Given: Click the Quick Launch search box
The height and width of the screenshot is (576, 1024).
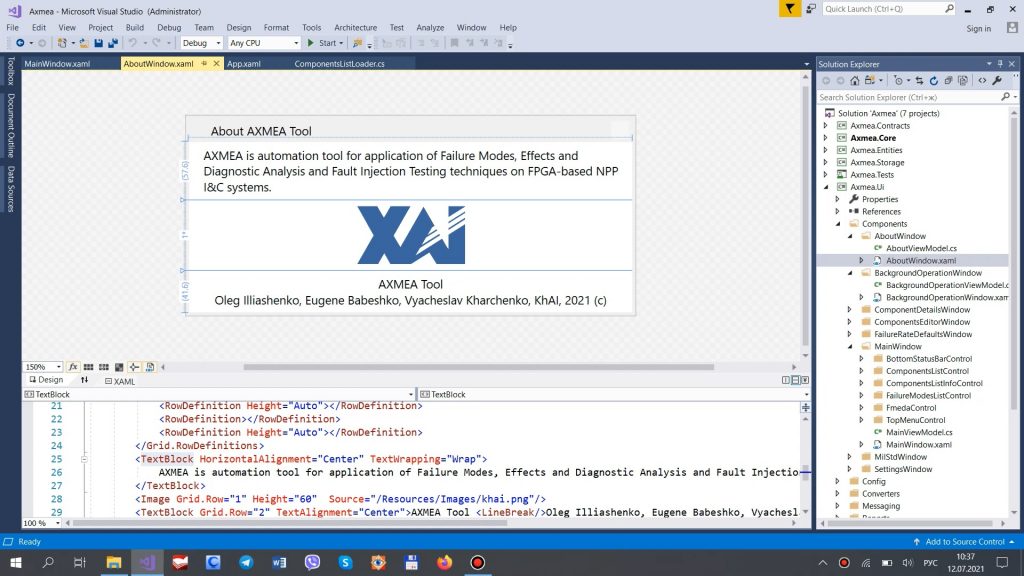Looking at the screenshot, I should click(889, 8).
